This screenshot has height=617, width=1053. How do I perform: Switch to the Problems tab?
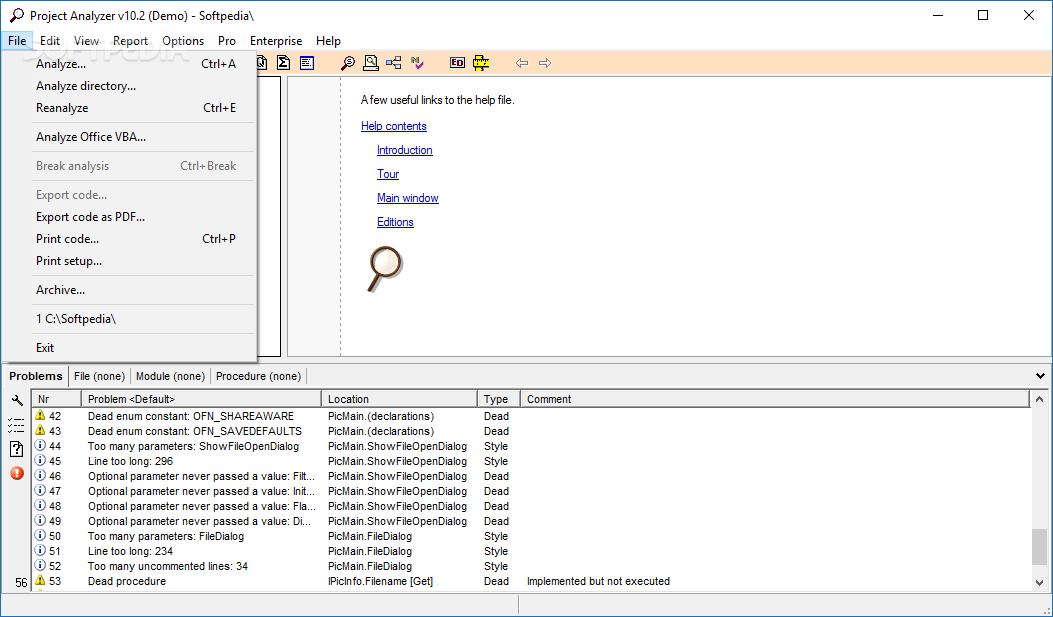click(36, 376)
